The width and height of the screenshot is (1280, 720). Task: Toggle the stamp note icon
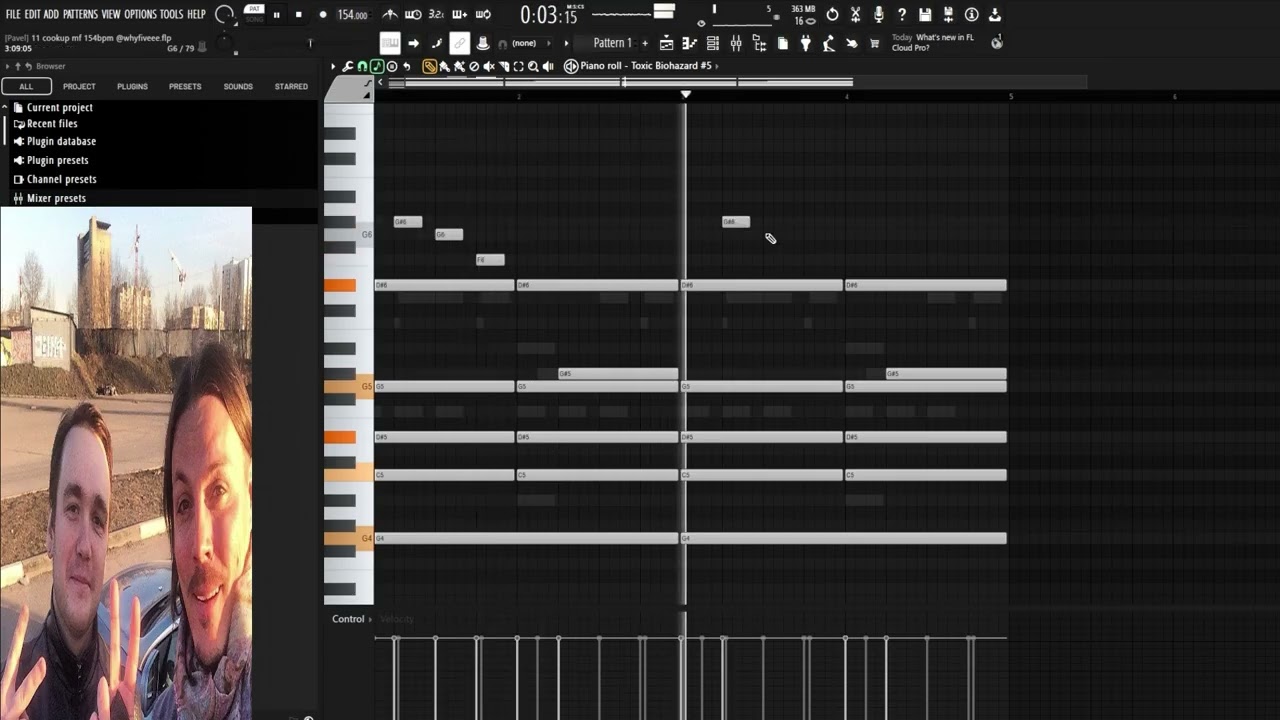pos(376,66)
